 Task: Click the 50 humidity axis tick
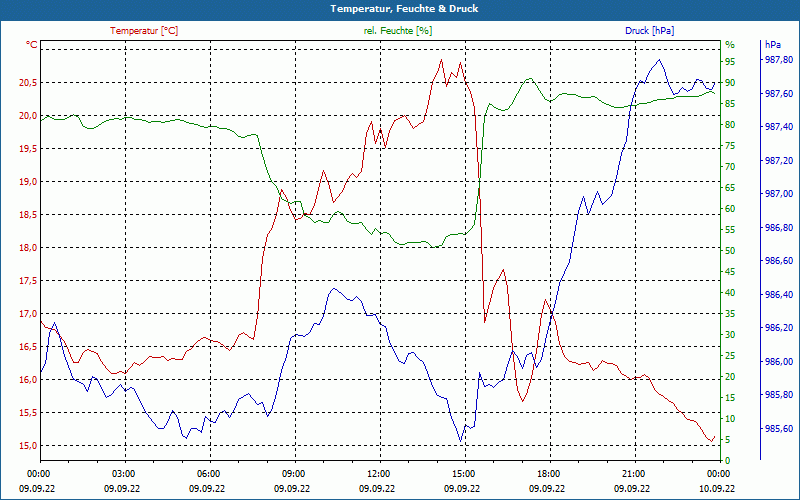[730, 251]
